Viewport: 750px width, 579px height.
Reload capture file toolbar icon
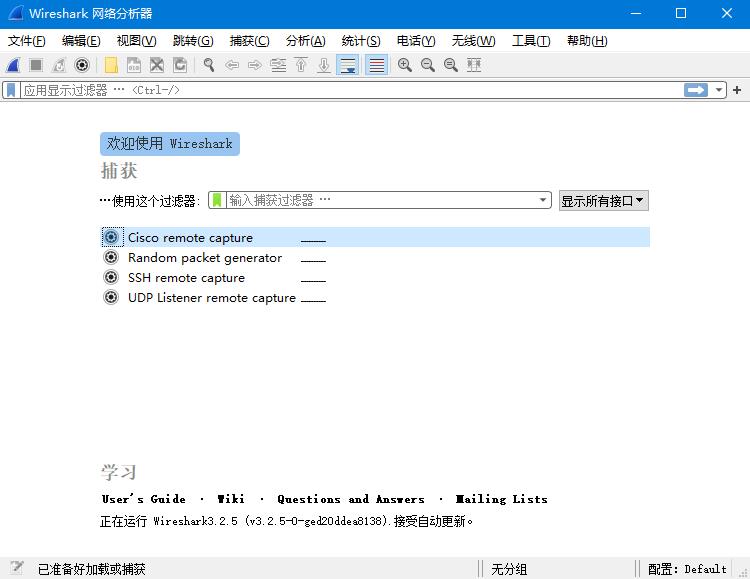pos(180,65)
